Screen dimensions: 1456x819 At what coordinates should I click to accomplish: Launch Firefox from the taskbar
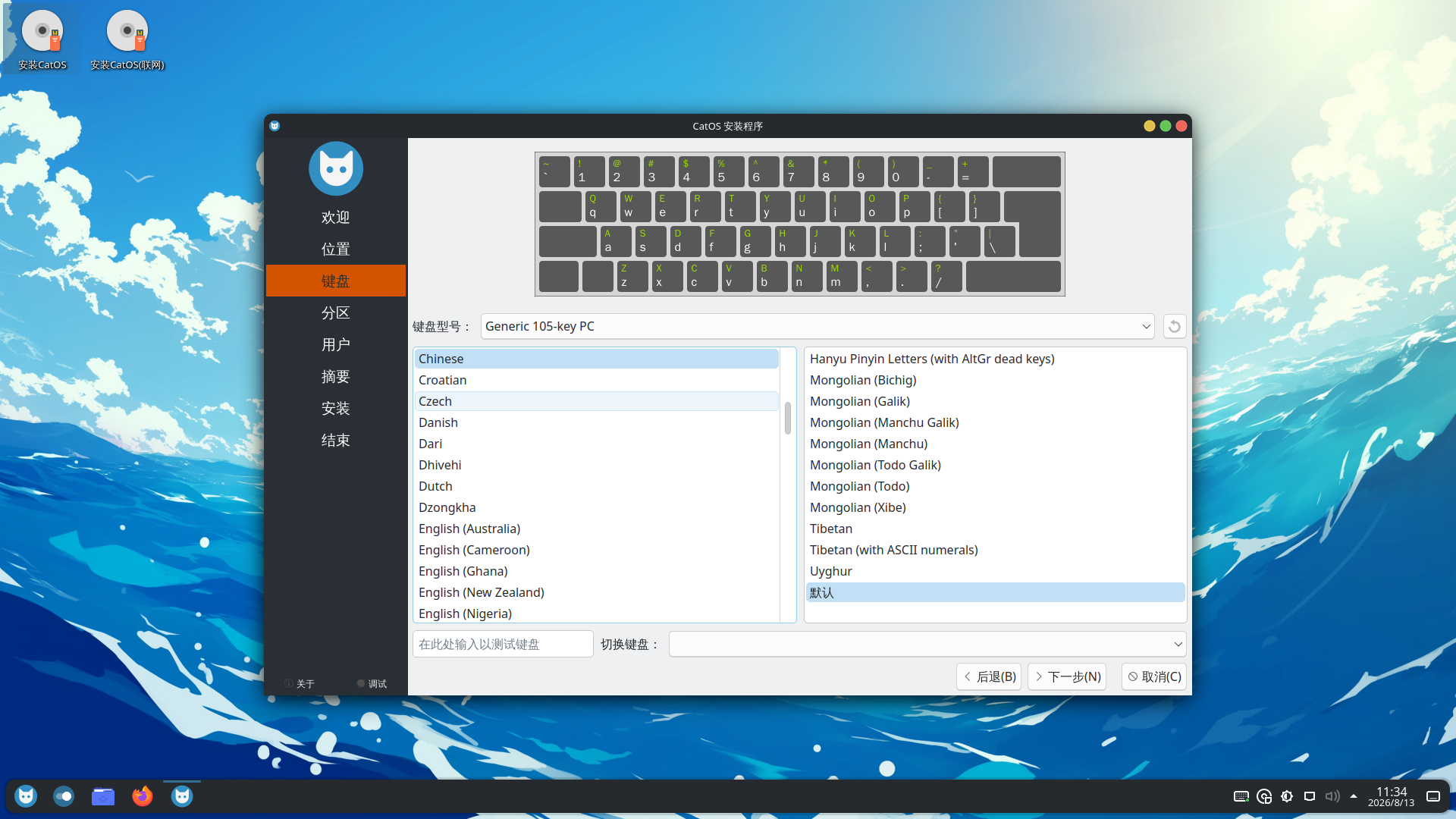(143, 796)
